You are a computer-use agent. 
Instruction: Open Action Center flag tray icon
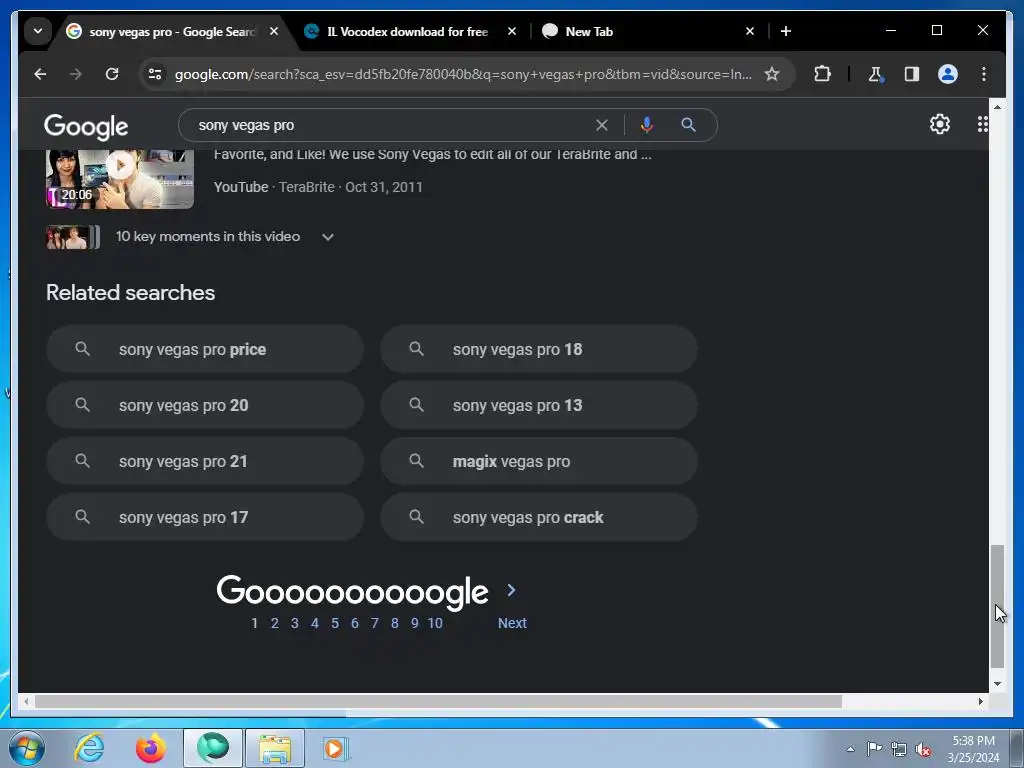coord(874,749)
